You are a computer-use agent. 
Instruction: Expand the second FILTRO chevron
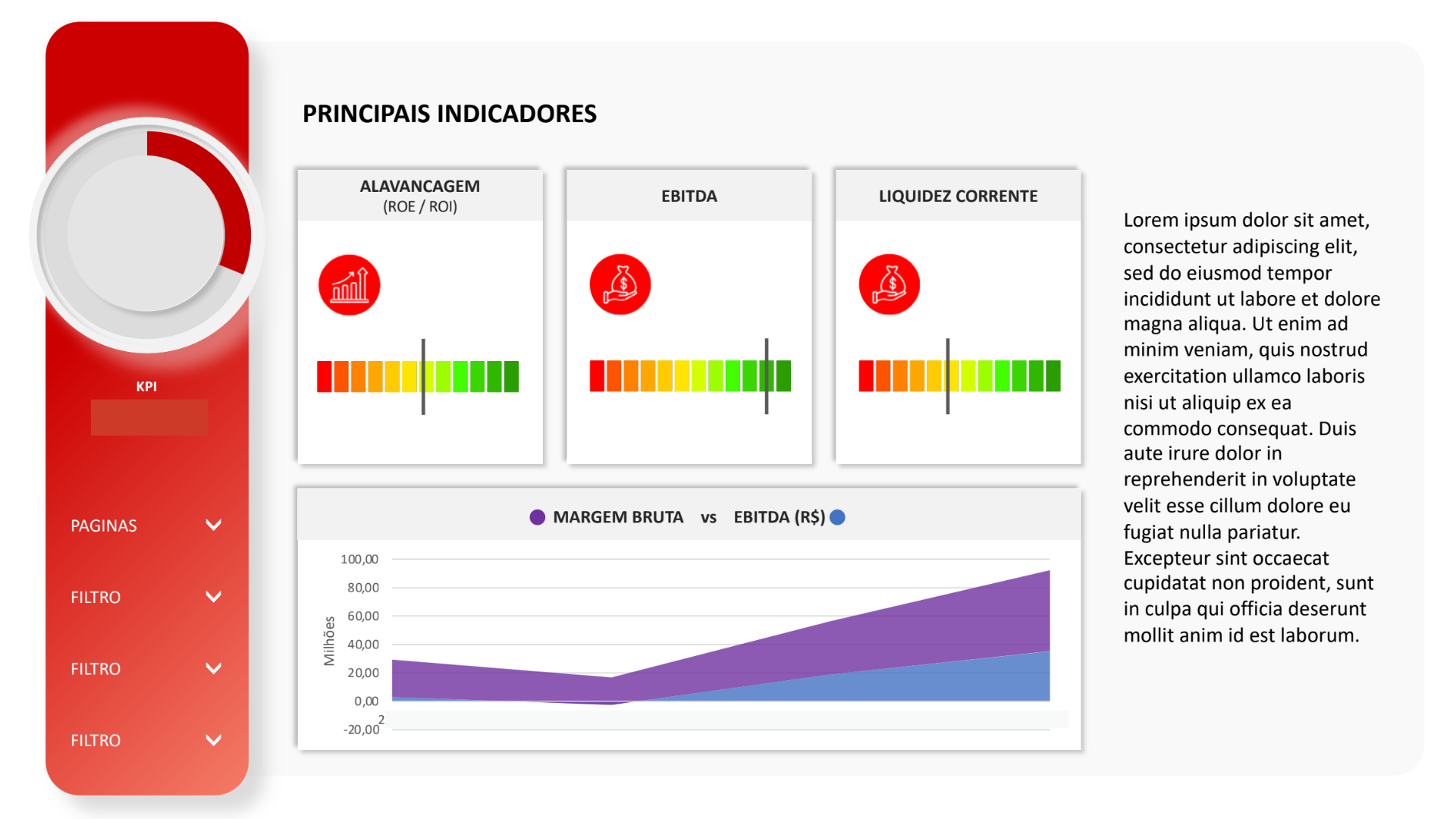(x=214, y=668)
